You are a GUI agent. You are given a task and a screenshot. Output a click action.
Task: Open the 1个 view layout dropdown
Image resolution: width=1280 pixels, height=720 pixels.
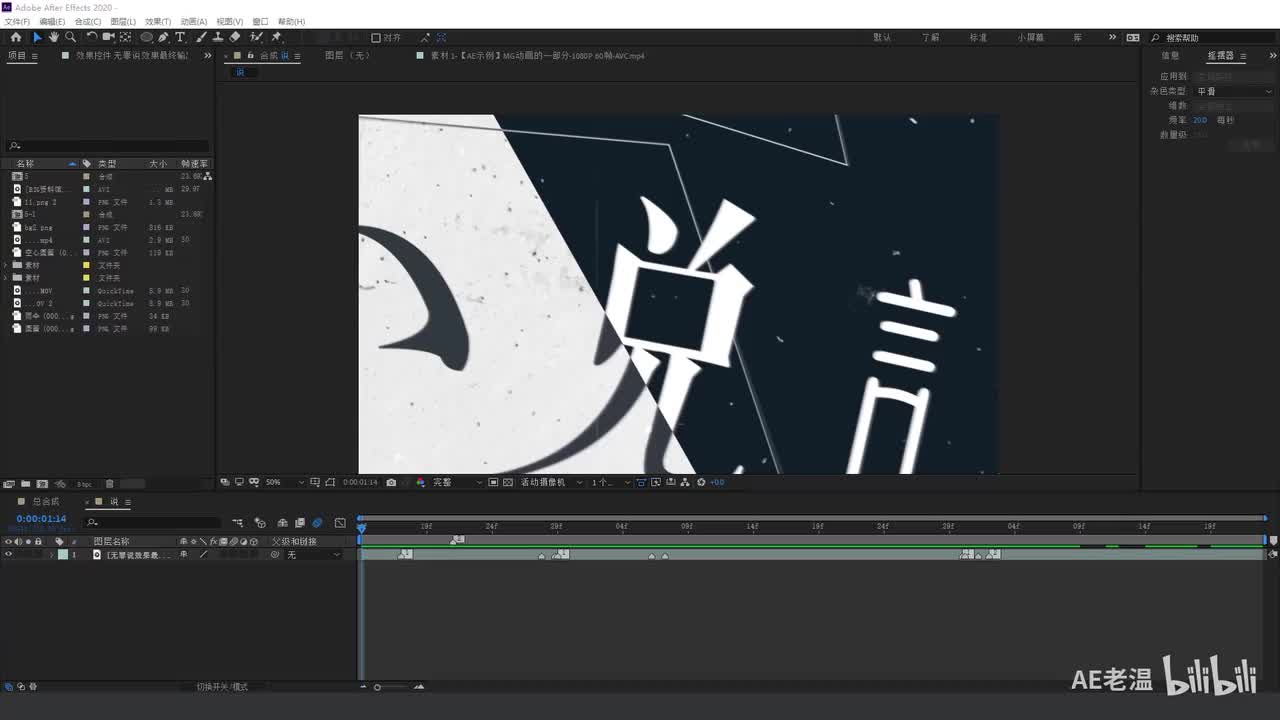pos(610,482)
